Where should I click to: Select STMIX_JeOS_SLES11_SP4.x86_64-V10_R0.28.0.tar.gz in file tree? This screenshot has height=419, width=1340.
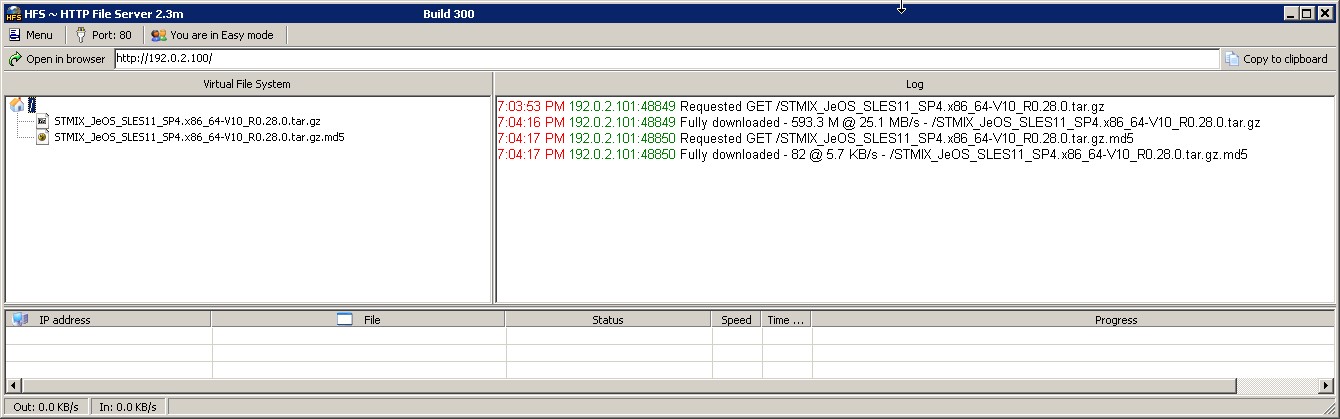(187, 121)
